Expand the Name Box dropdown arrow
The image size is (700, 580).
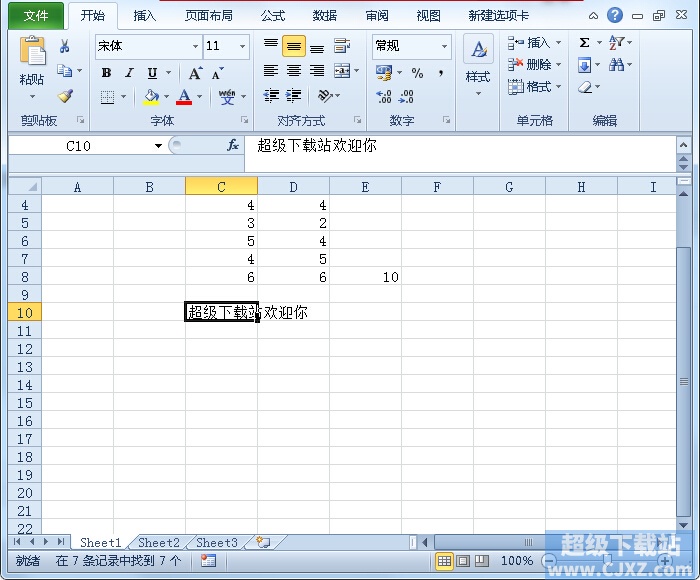tap(158, 146)
